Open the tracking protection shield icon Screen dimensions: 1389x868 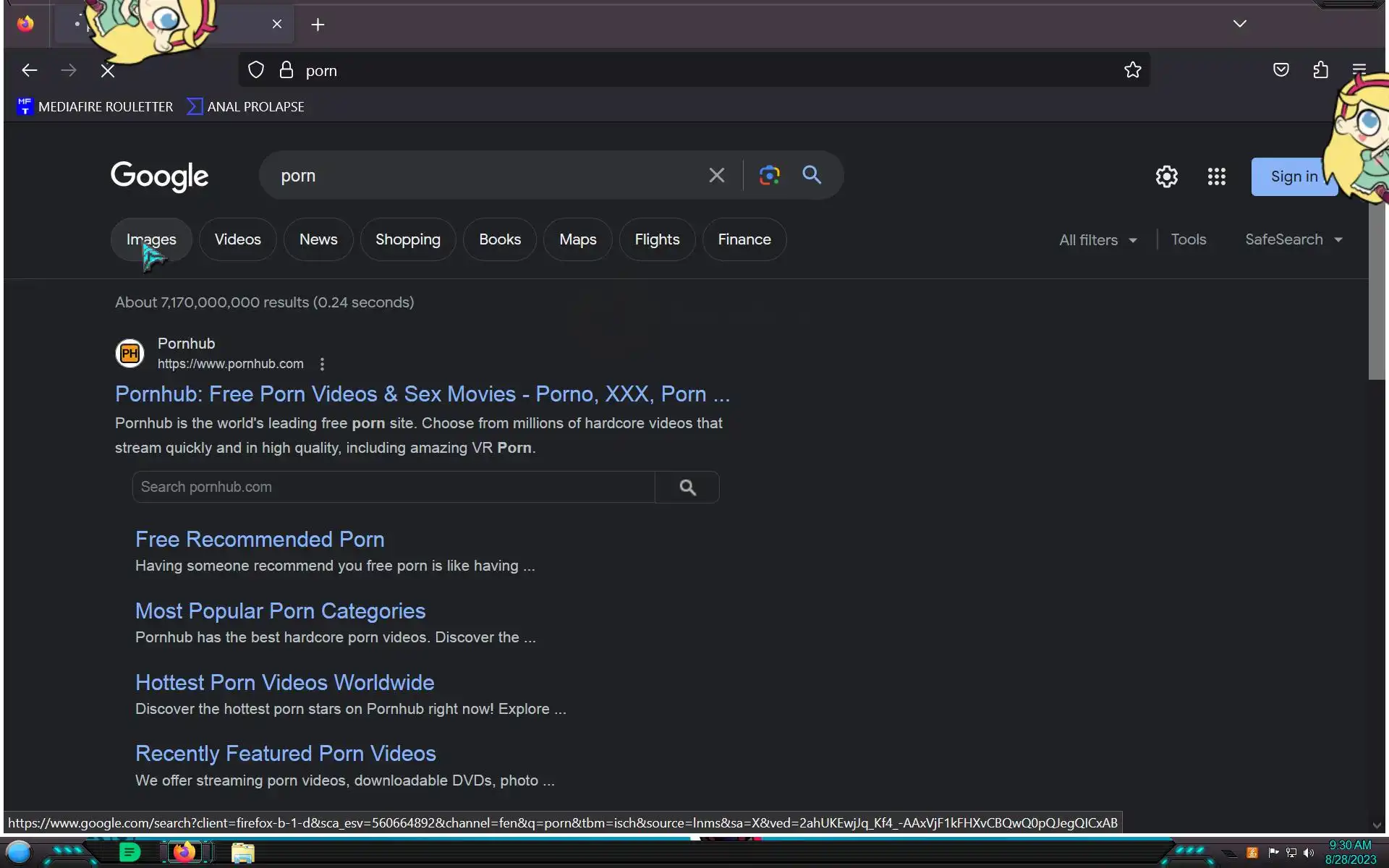256,70
